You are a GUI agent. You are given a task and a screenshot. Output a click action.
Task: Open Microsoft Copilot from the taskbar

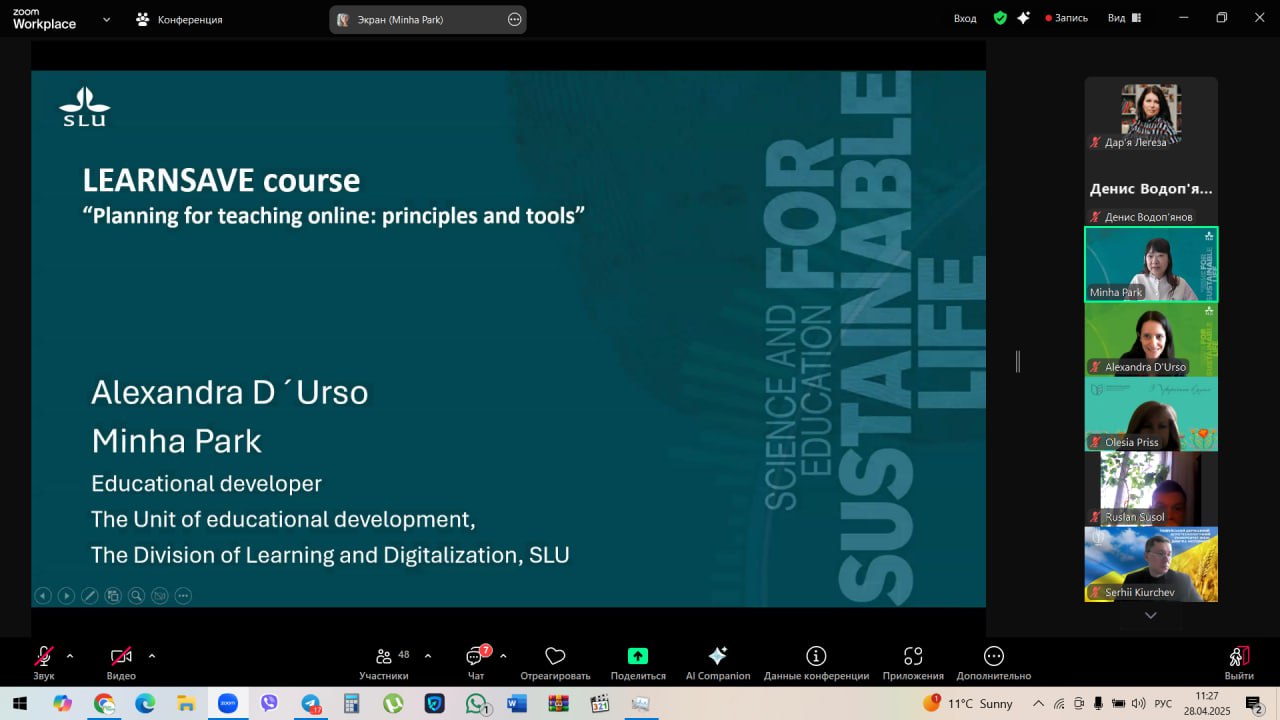tap(63, 703)
